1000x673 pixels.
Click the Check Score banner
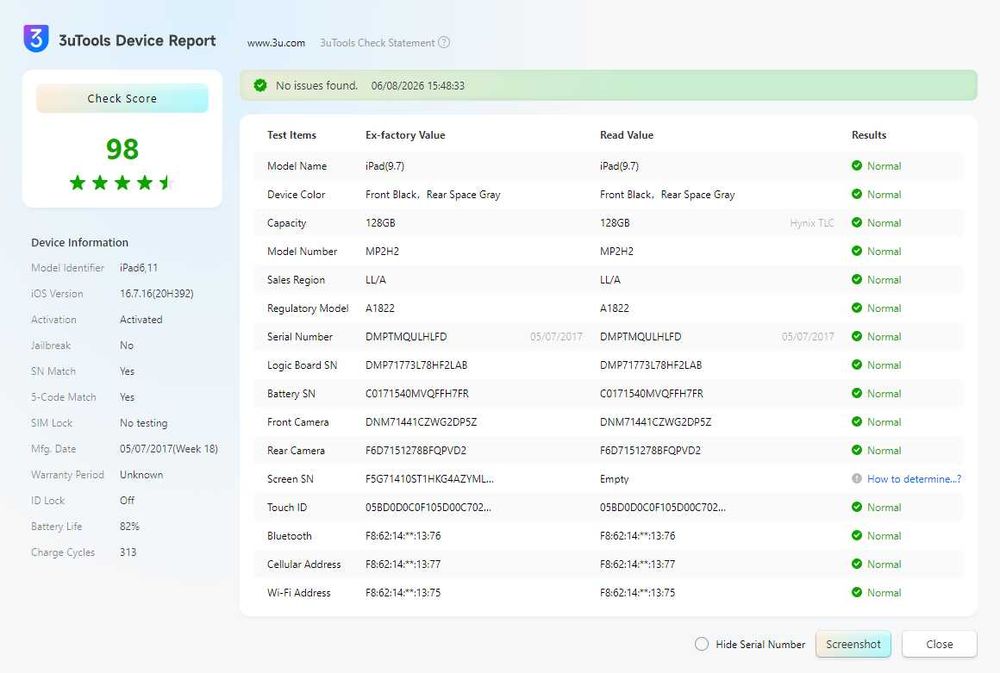click(x=122, y=98)
